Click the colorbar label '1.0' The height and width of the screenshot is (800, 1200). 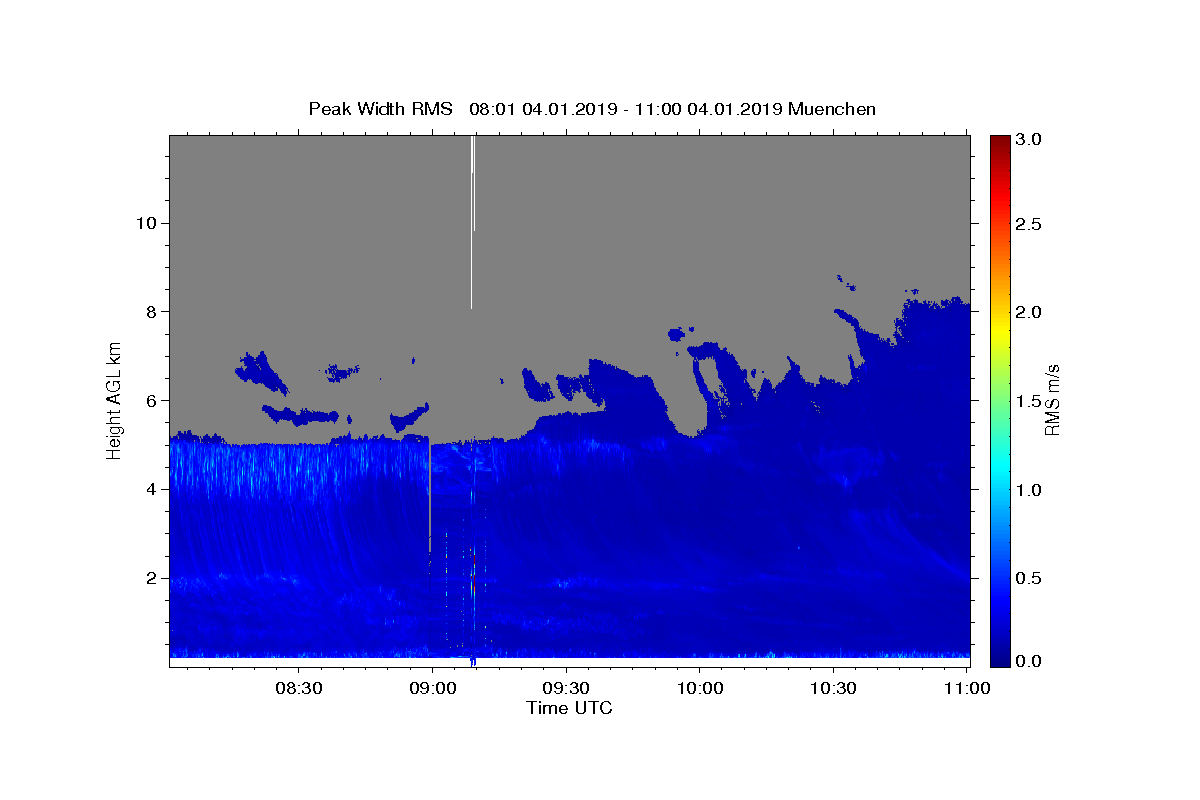pyautogui.click(x=1029, y=490)
